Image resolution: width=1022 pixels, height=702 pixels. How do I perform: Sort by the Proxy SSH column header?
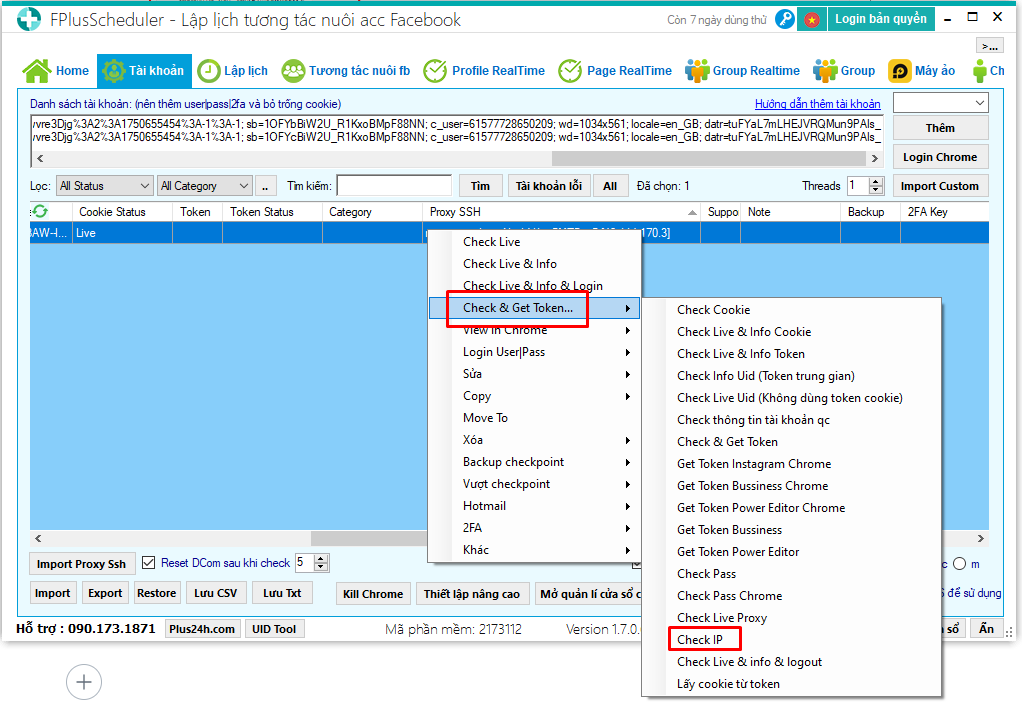(x=562, y=212)
